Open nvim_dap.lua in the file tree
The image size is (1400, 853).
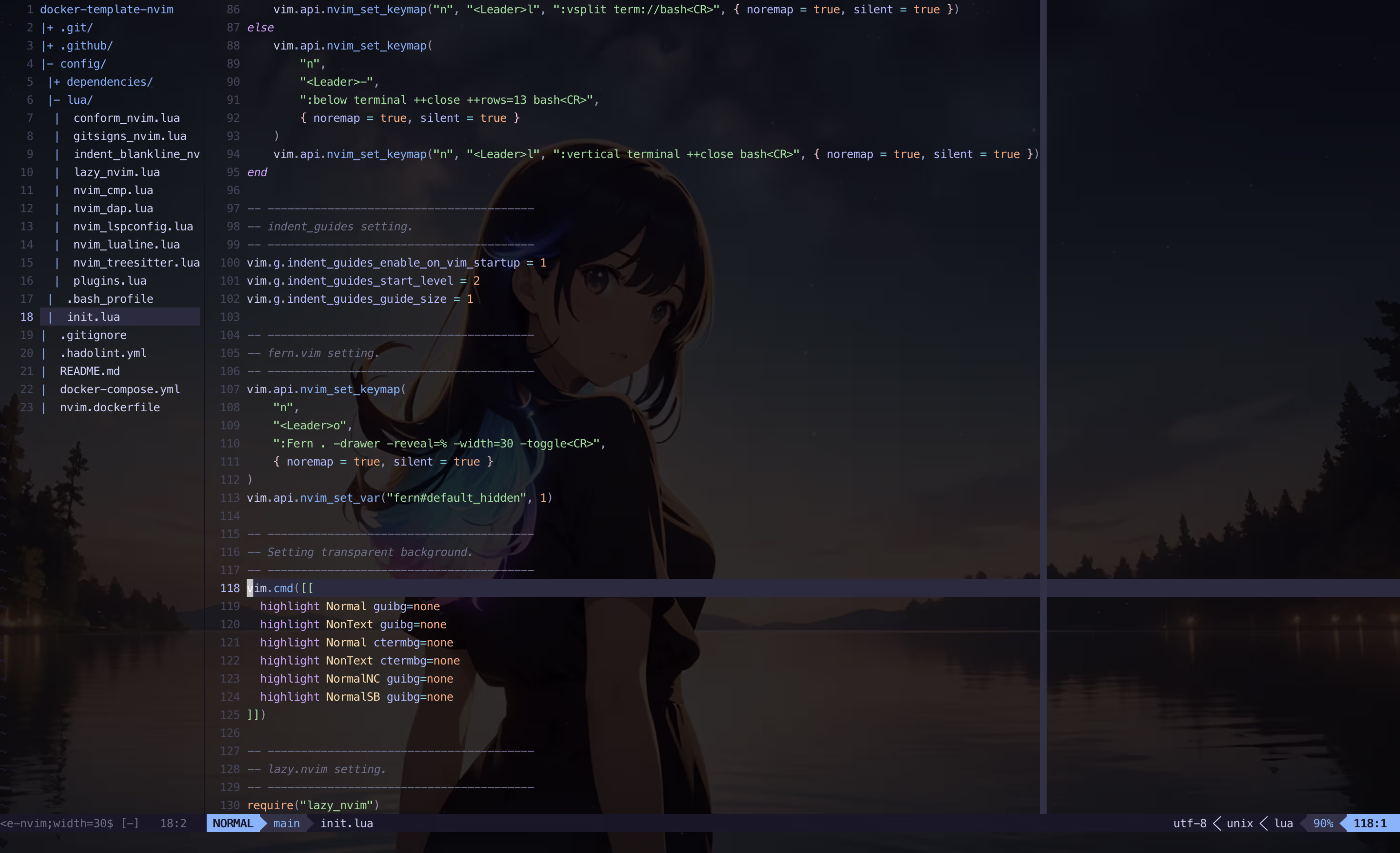(113, 208)
